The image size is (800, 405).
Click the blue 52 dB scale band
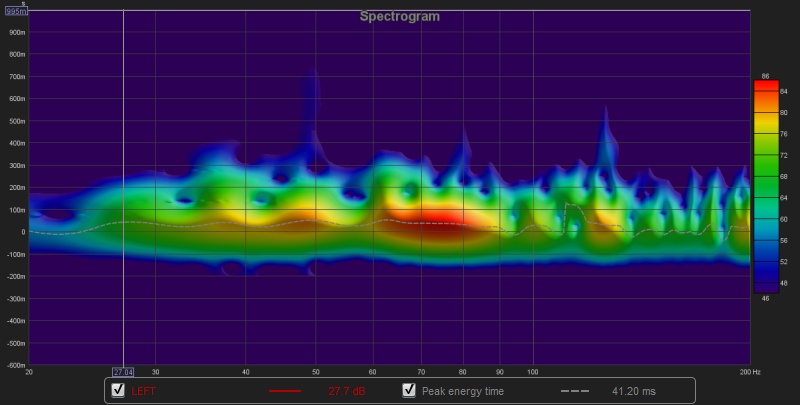(x=765, y=263)
